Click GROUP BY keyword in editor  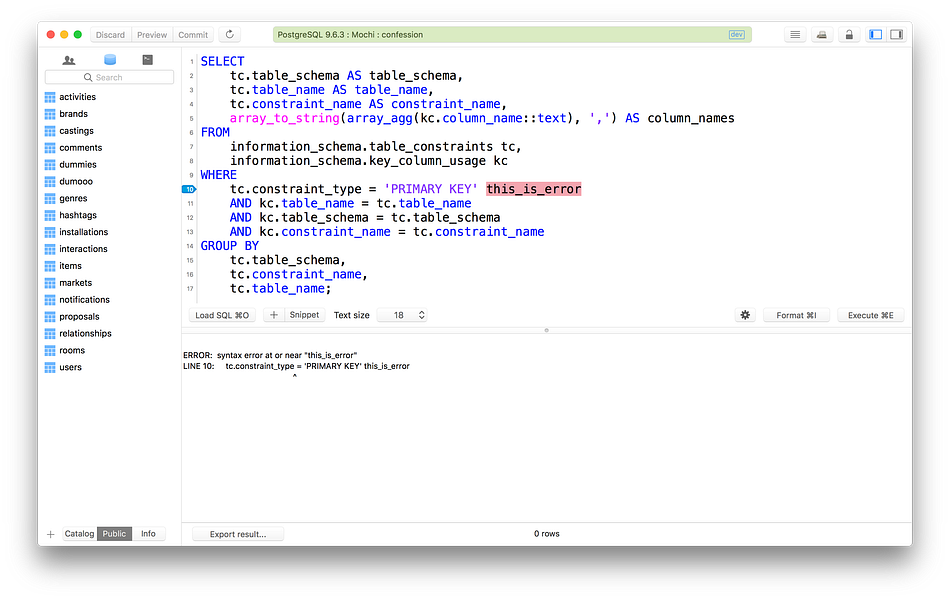[x=230, y=246]
